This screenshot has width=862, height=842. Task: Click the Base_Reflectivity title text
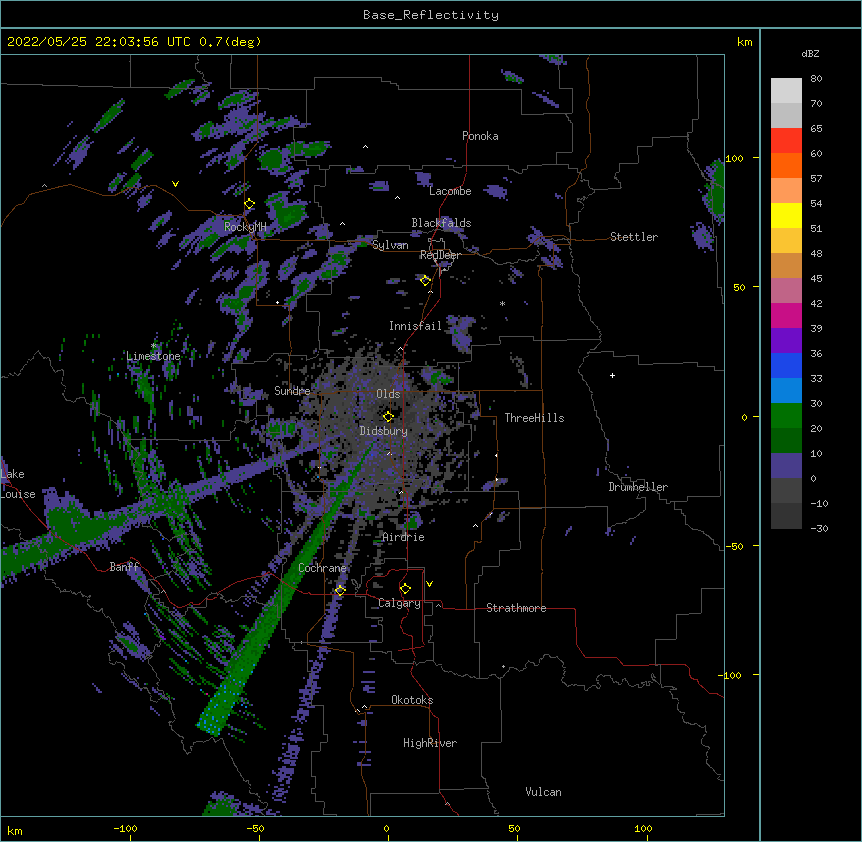coord(431,15)
